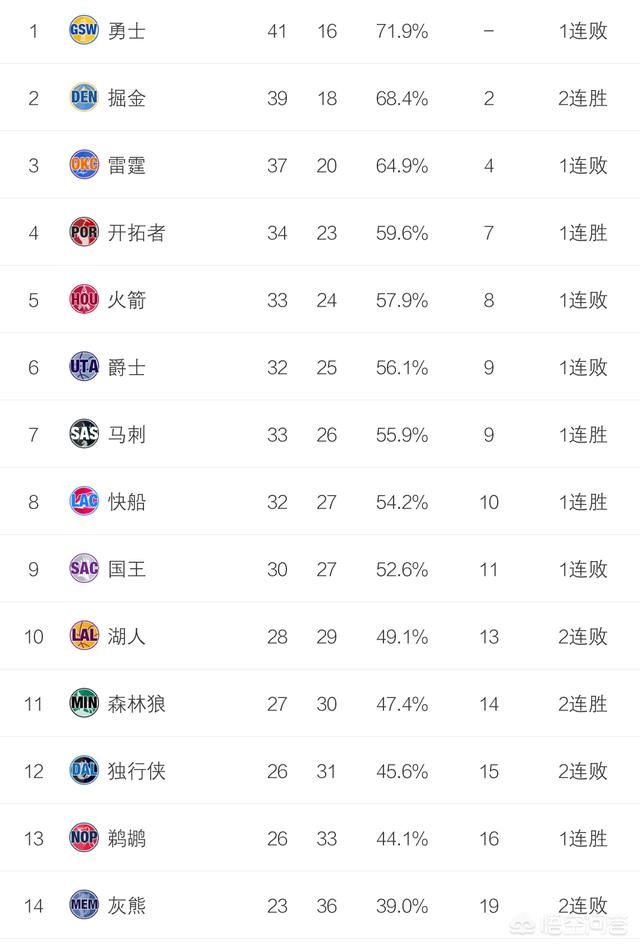This screenshot has height=947, width=640.
Task: Select the SAC Kings team logo
Action: [84, 568]
